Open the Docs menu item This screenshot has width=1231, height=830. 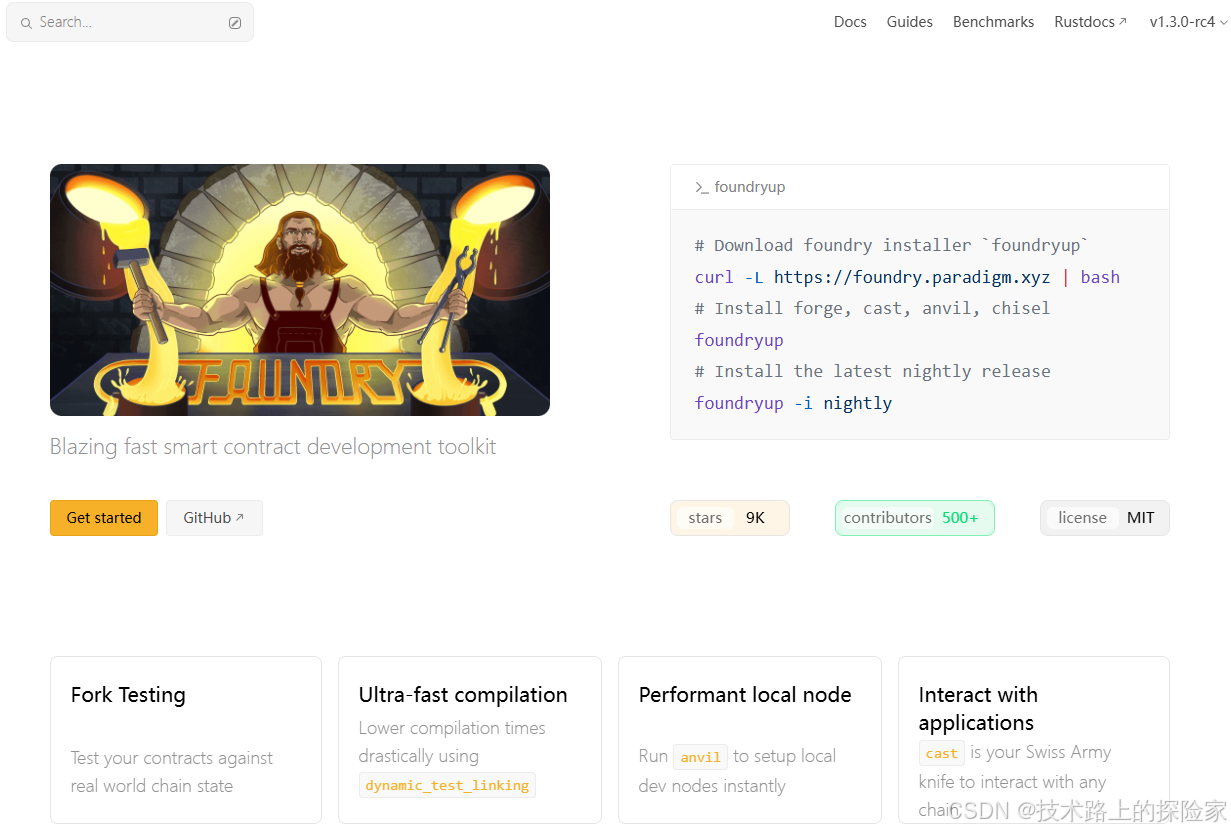click(850, 22)
